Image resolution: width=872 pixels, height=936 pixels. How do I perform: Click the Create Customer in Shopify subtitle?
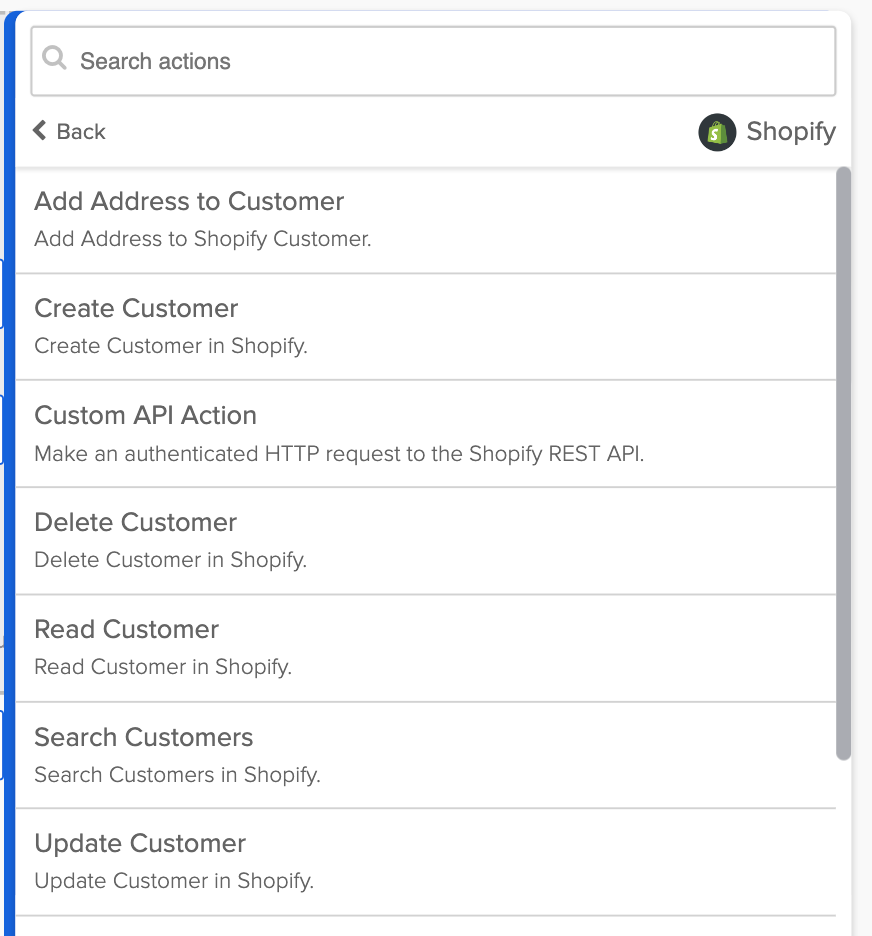(x=170, y=346)
